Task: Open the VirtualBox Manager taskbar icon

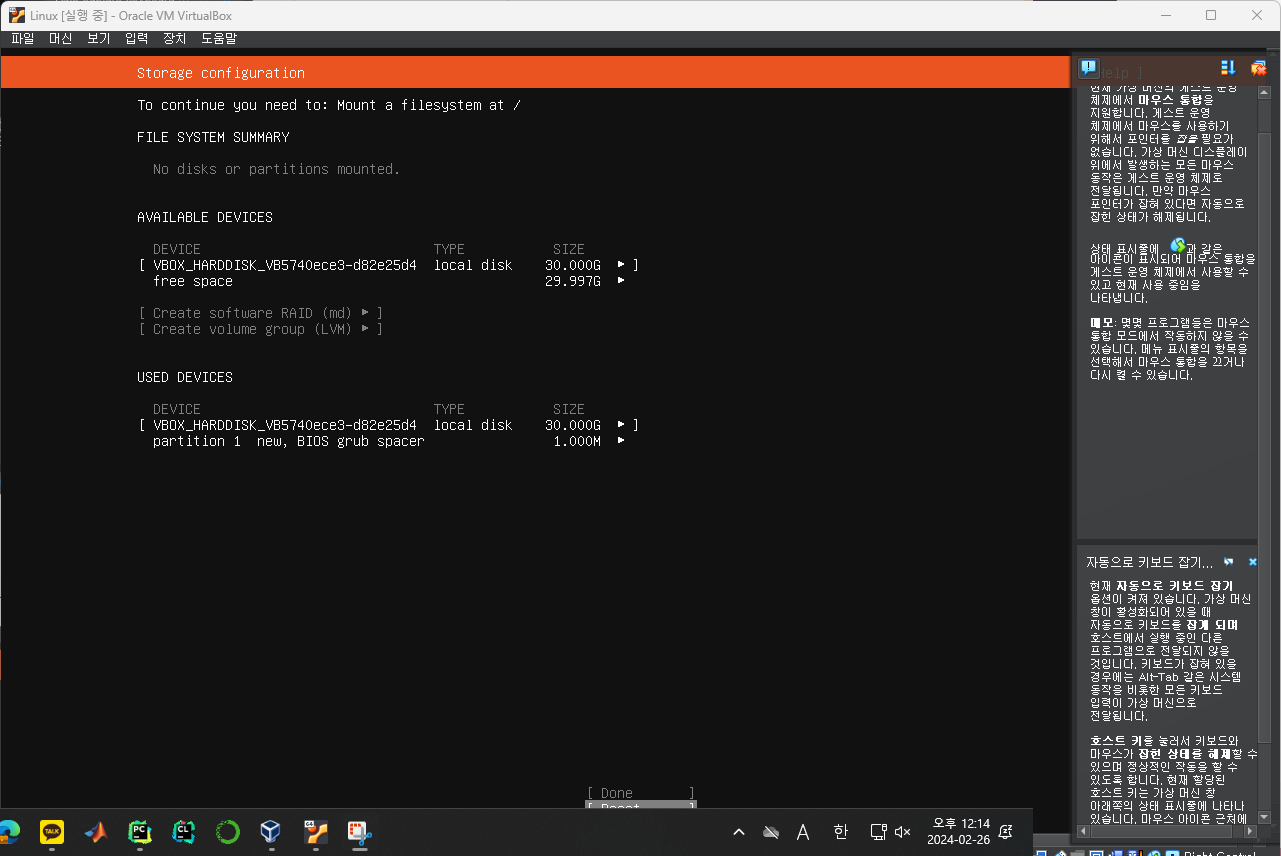Action: coord(271,831)
